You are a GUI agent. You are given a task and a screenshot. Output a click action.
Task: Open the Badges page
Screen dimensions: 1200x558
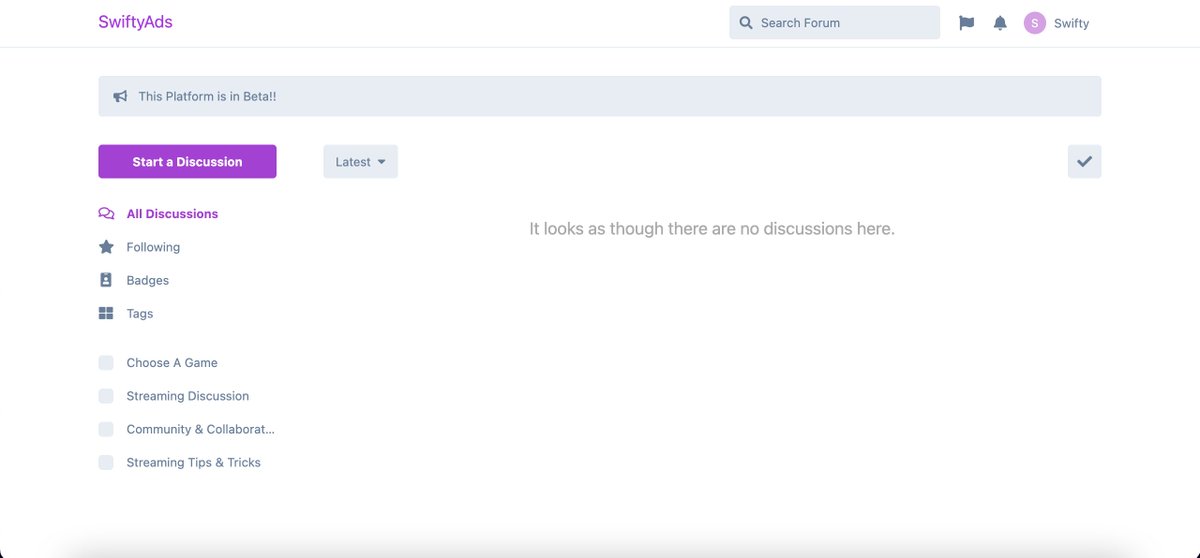coord(147,280)
